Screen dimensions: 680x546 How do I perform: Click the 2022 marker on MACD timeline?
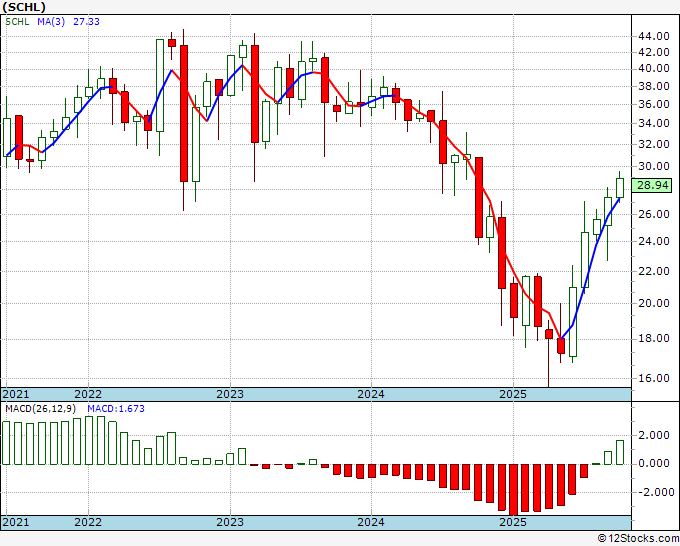point(88,522)
